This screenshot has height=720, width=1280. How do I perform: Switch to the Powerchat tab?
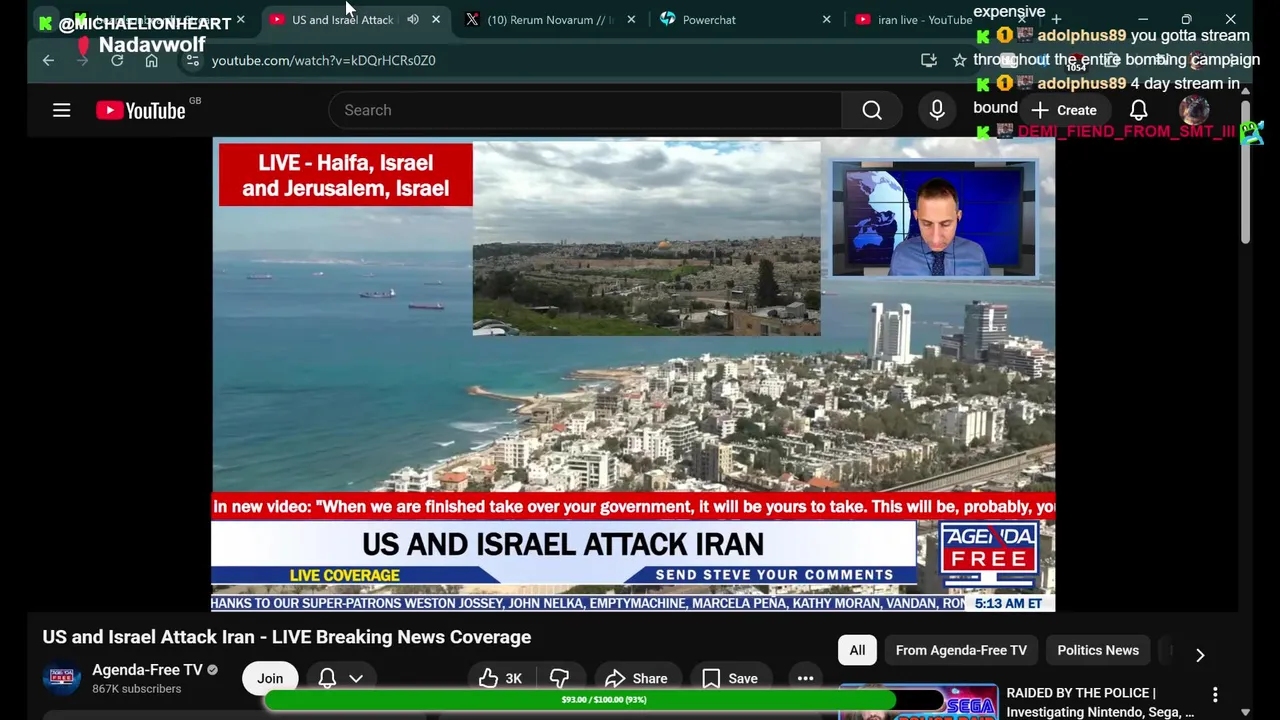coord(745,19)
